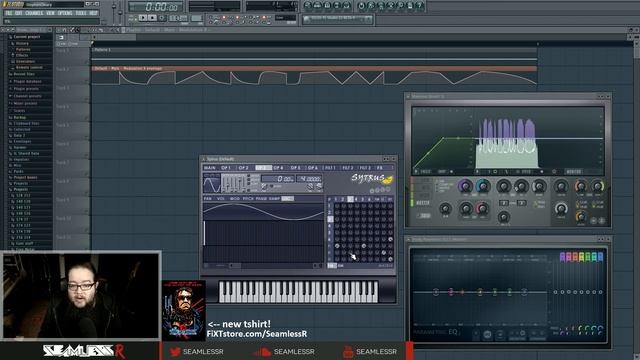Image resolution: width=640 pixels, height=360 pixels.
Task: Click the YouTube icon in the bottom banner
Action: (348, 351)
